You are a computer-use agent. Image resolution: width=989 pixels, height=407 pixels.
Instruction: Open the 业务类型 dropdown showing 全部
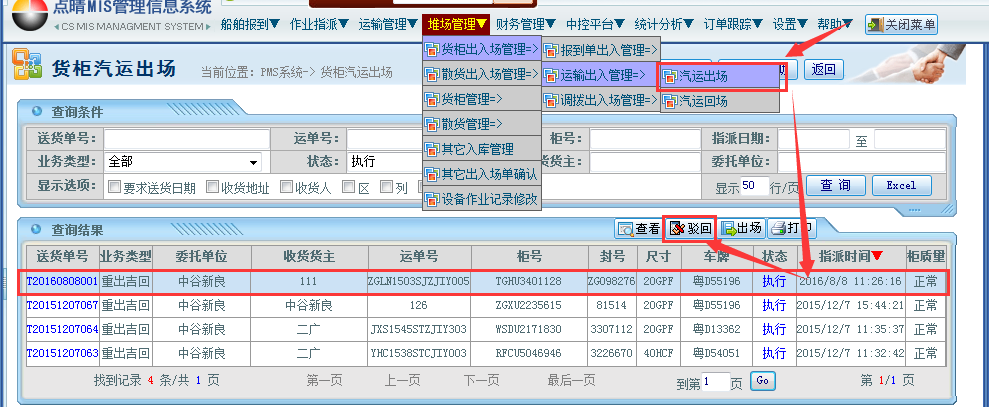point(182,162)
